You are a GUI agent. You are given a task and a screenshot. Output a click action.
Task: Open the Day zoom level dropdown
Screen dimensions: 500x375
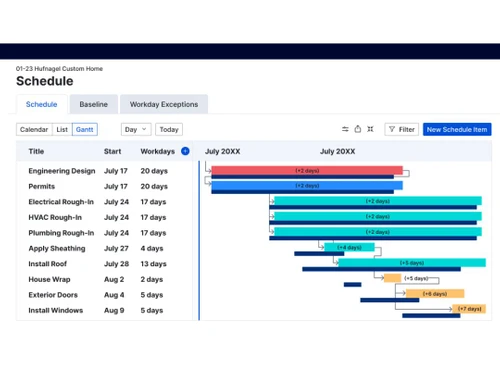[136, 129]
